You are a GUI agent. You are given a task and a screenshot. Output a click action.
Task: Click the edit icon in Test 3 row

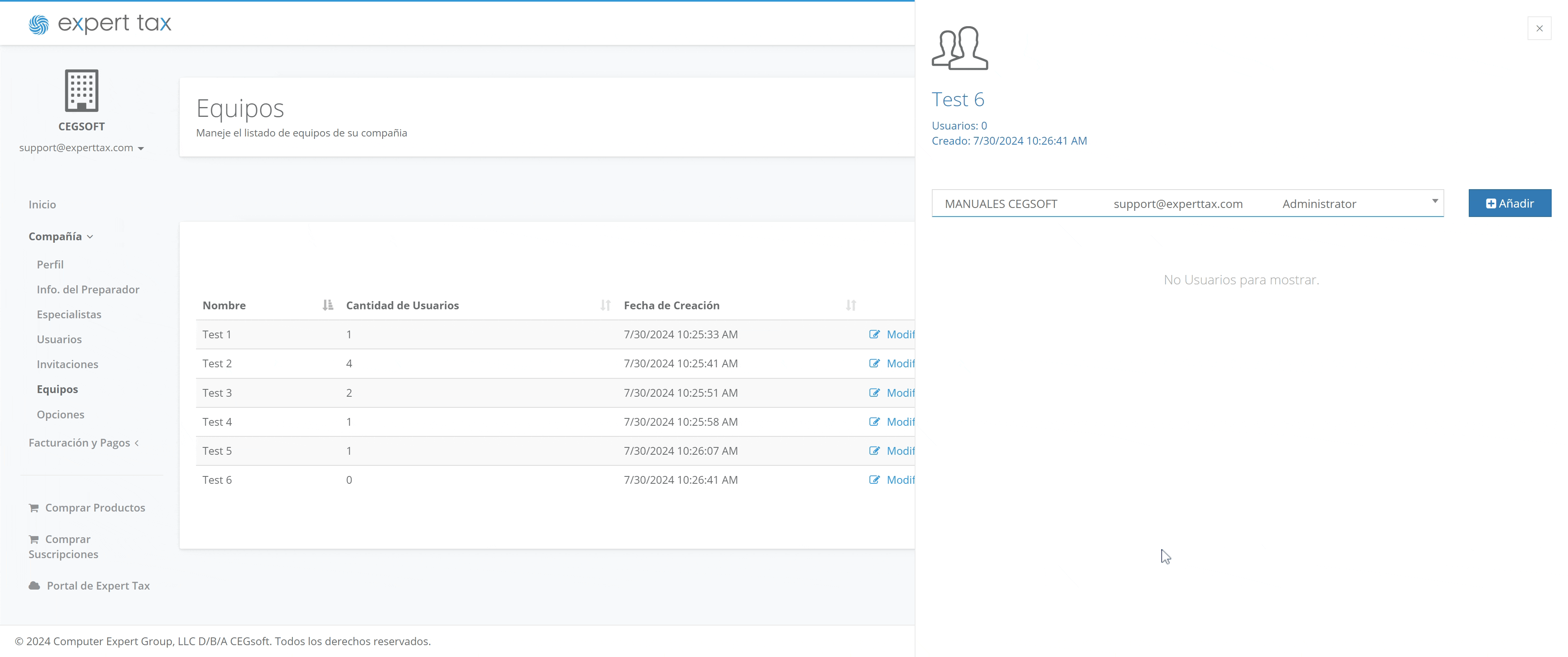click(874, 393)
